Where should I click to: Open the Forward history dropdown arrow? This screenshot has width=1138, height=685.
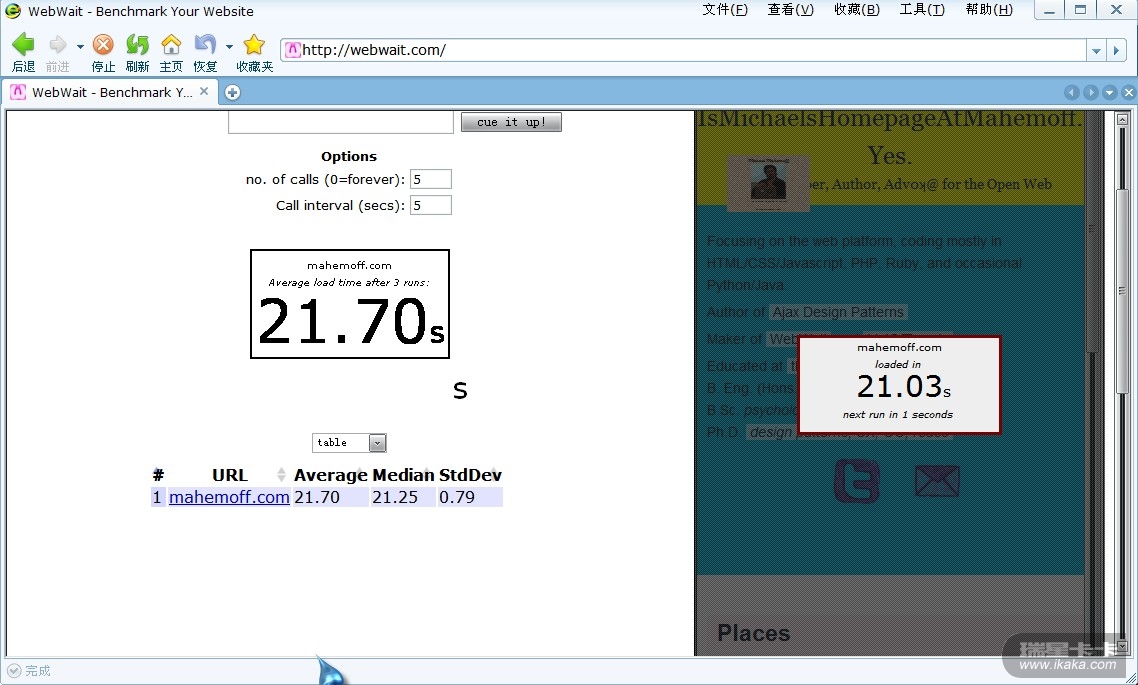point(80,46)
